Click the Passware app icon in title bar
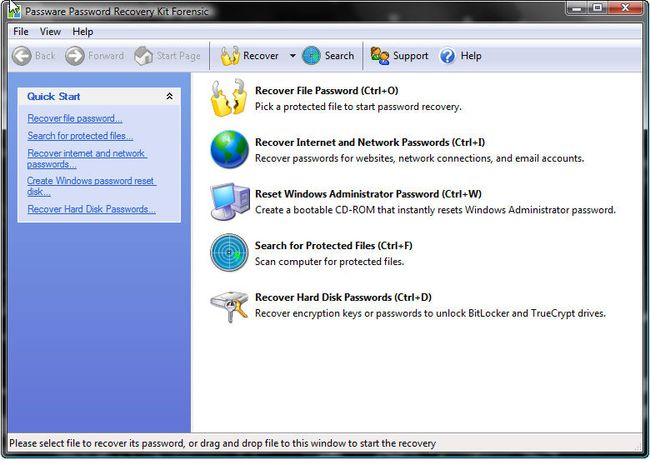The image size is (650, 460). coord(14,11)
